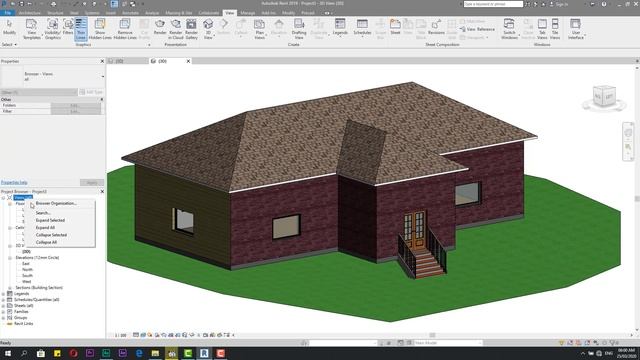Close the Project Browser panel
The height and width of the screenshot is (360, 640).
[102, 191]
